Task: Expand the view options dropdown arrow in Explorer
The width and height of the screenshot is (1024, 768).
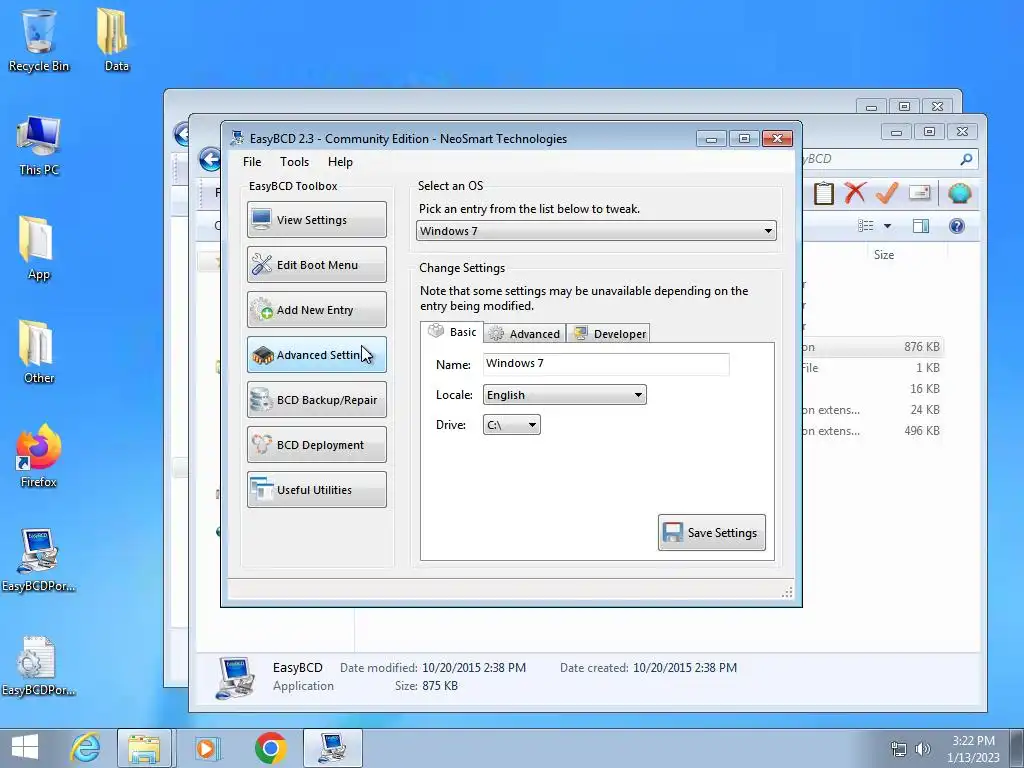Action: point(887,226)
